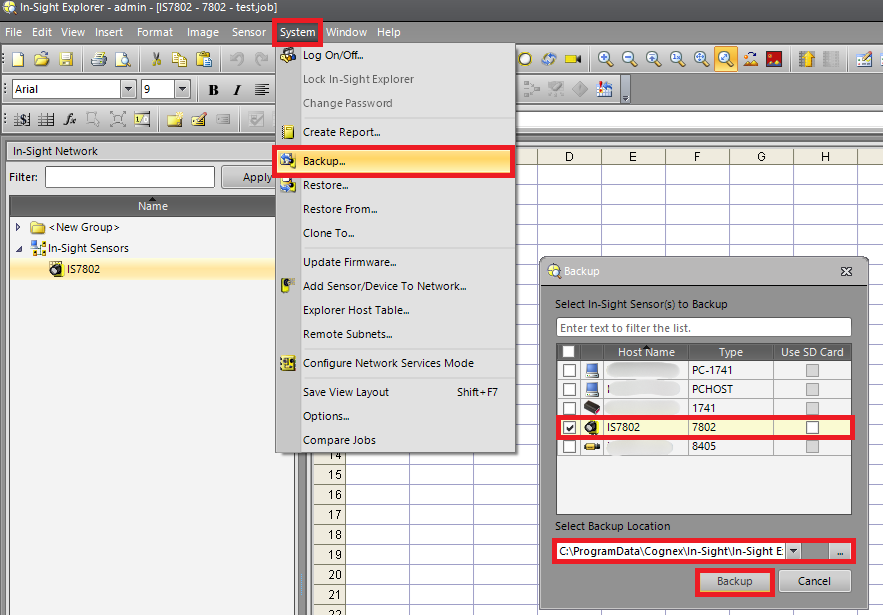Check the PCHOST row checkbox
Viewport: 883px width, 615px height.
569,389
